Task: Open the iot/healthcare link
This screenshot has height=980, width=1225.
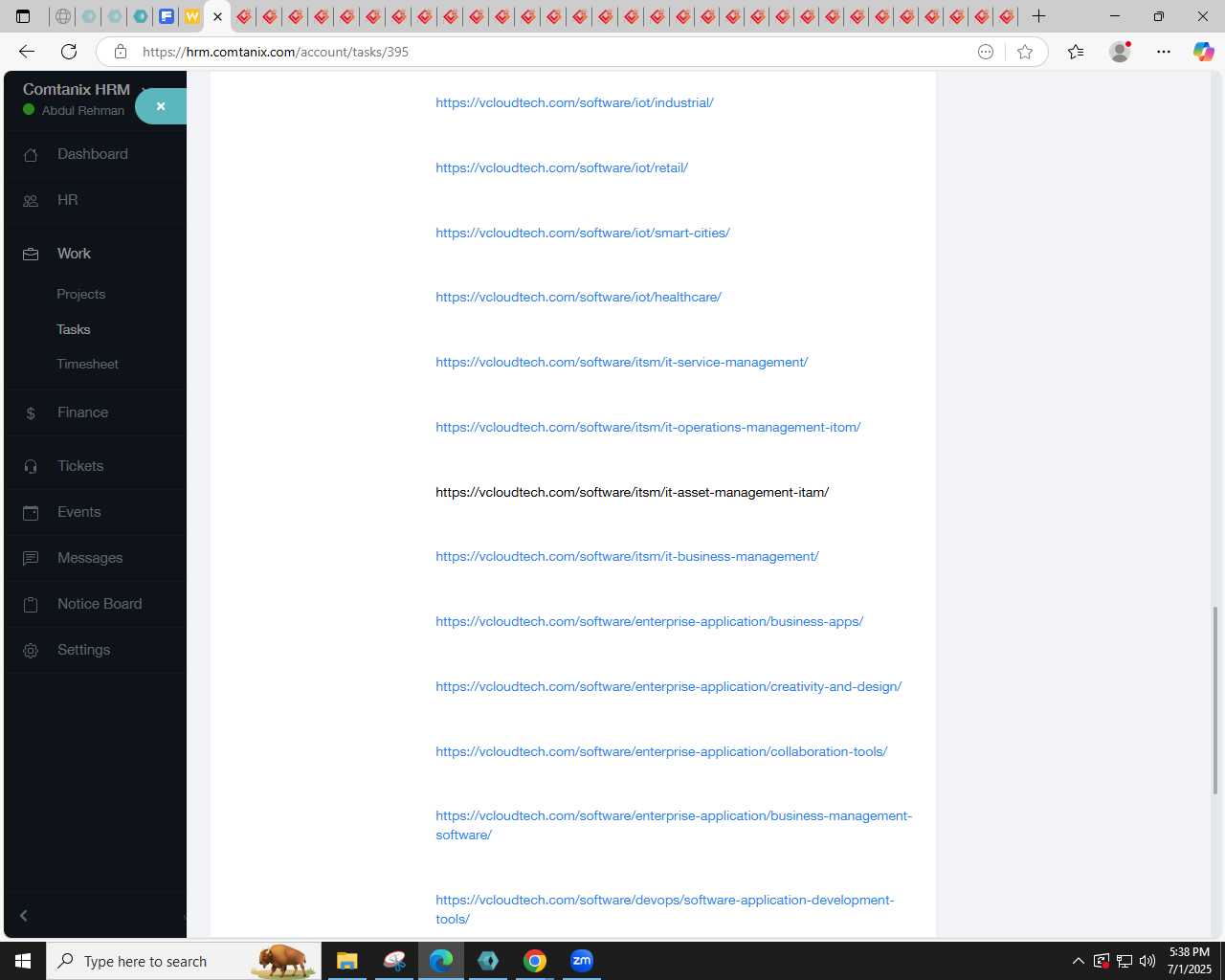Action: [578, 297]
